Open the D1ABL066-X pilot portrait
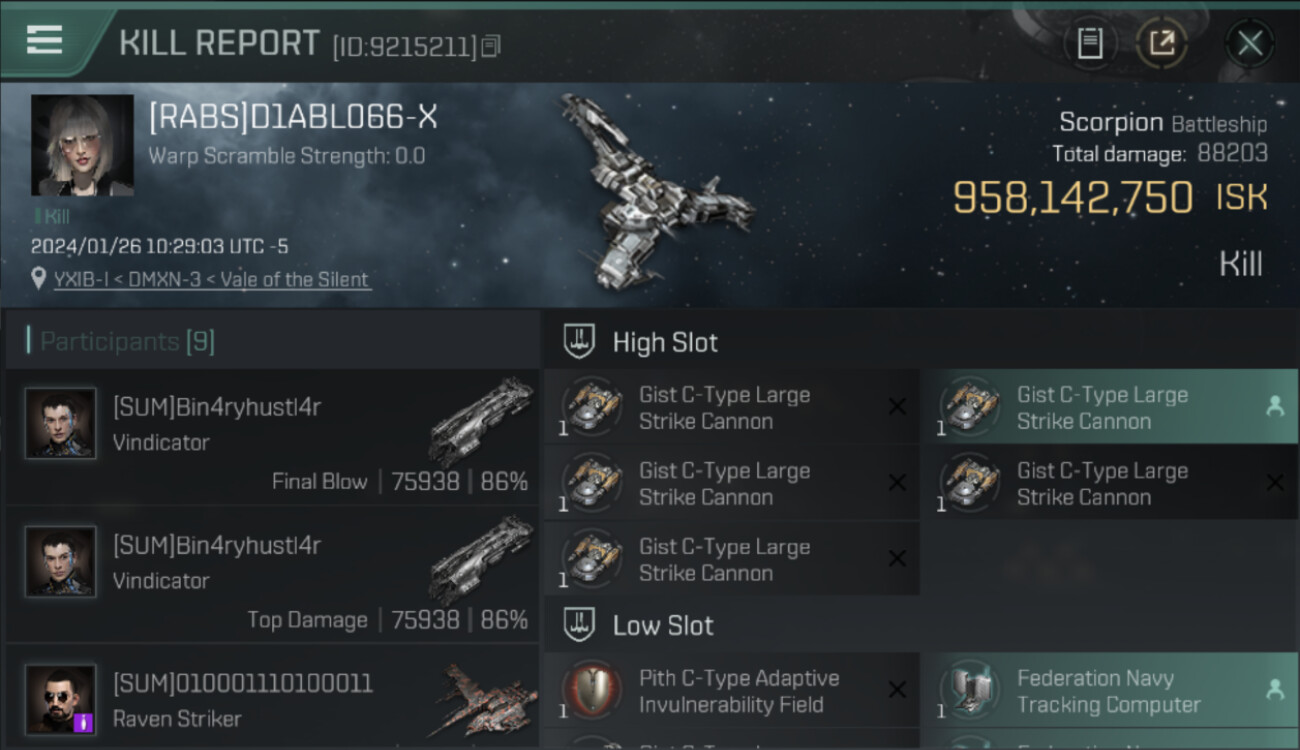This screenshot has height=750, width=1300. [x=82, y=145]
